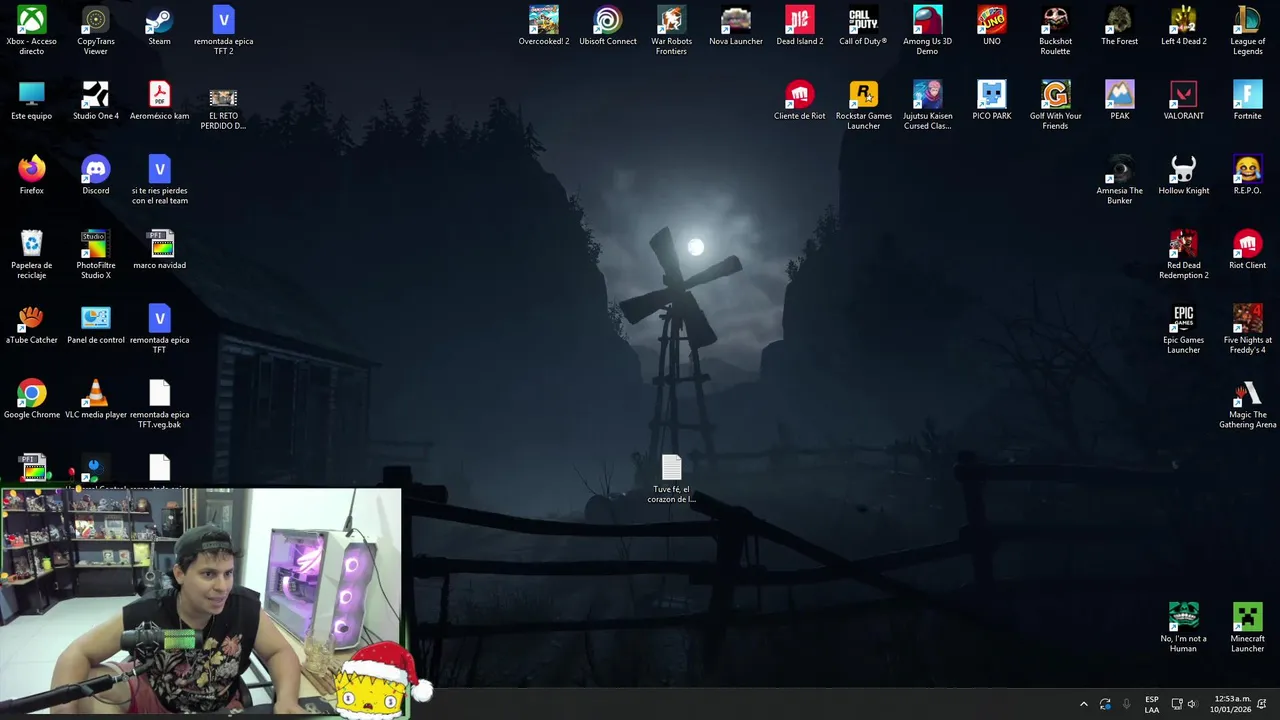Select the 'remontada epica TFT 2' file

(223, 20)
